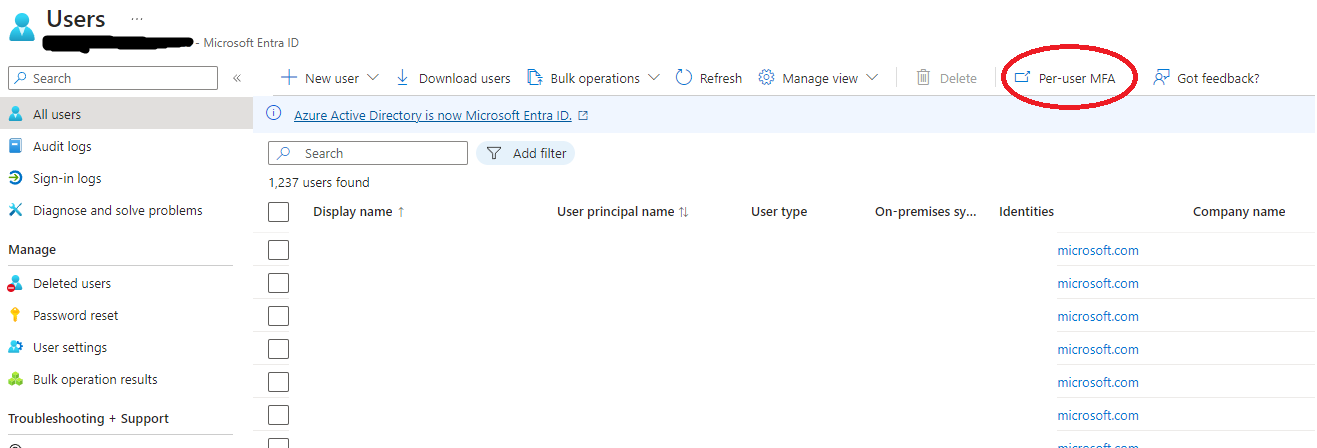1317x448 pixels.
Task: Click the User type column header
Action: coord(779,212)
